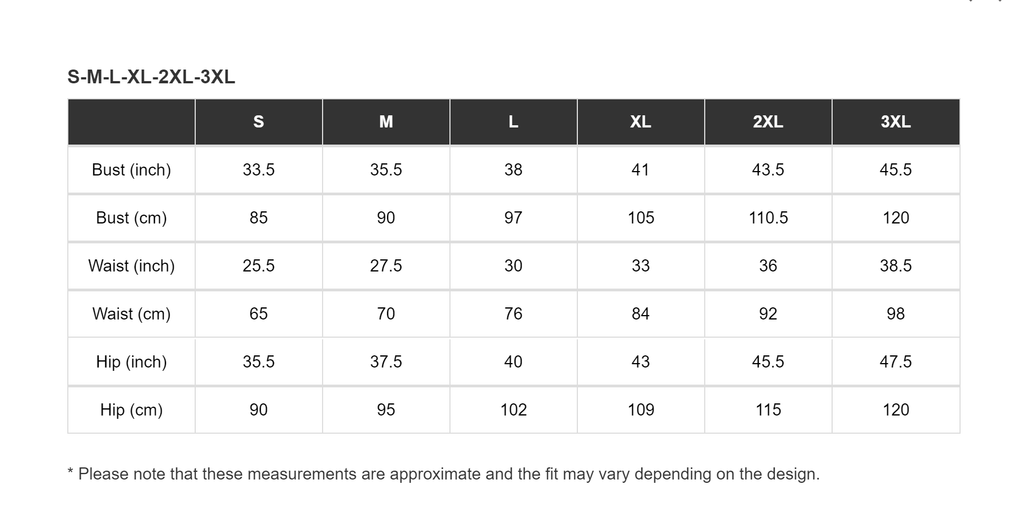
Task: Select the XL column header
Action: (641, 122)
